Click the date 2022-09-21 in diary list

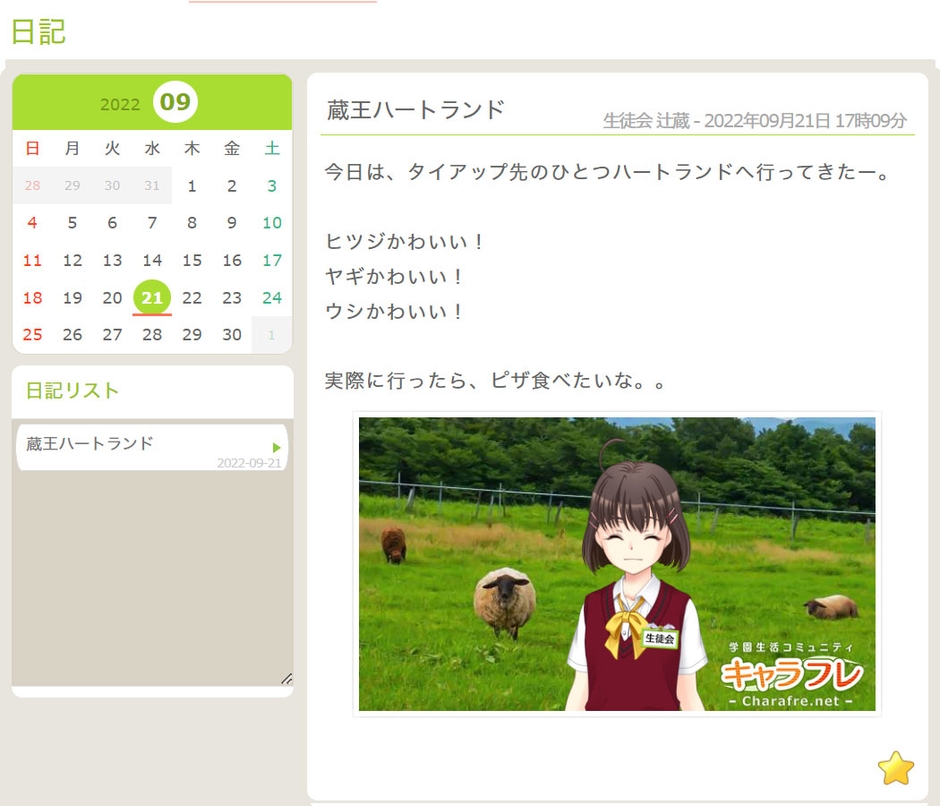point(249,463)
